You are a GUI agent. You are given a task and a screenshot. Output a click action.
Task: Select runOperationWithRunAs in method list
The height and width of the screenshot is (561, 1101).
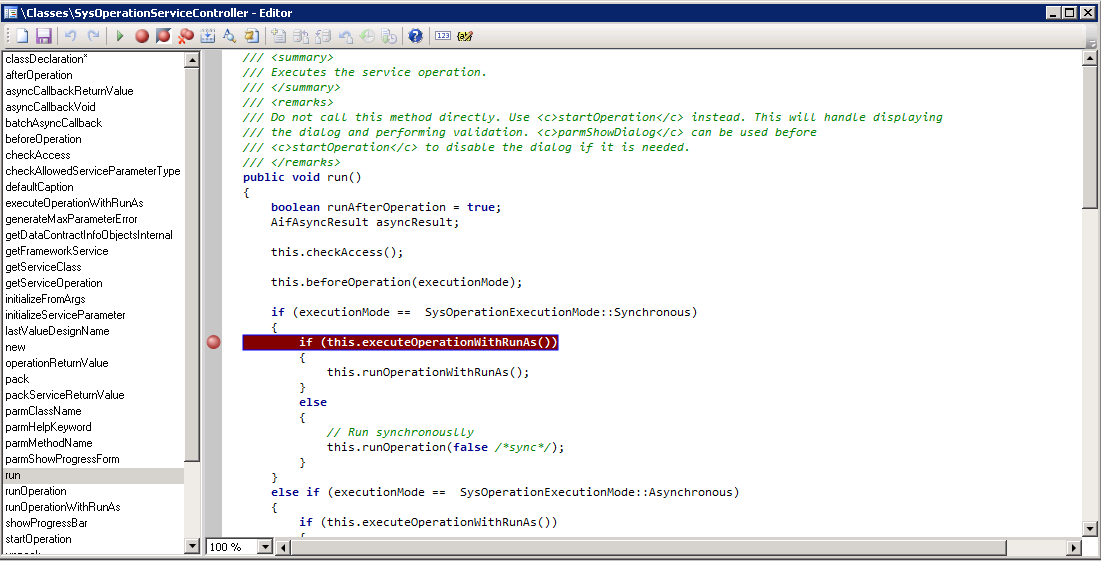63,507
